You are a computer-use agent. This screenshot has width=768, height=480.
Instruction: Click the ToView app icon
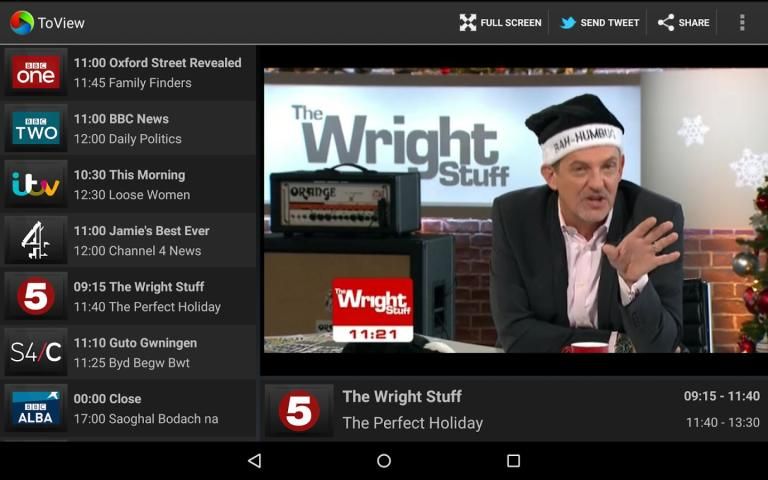point(21,22)
